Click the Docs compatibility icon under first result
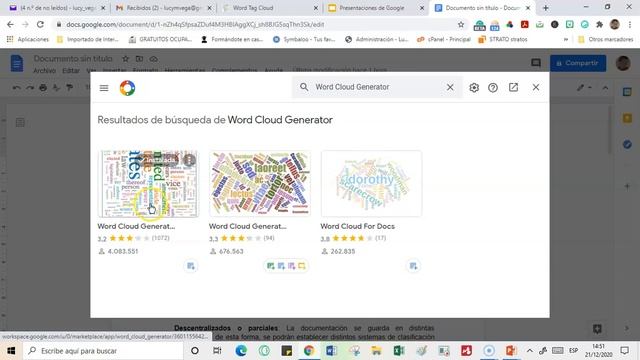Screen dimensions: 640x360 pos(191,266)
